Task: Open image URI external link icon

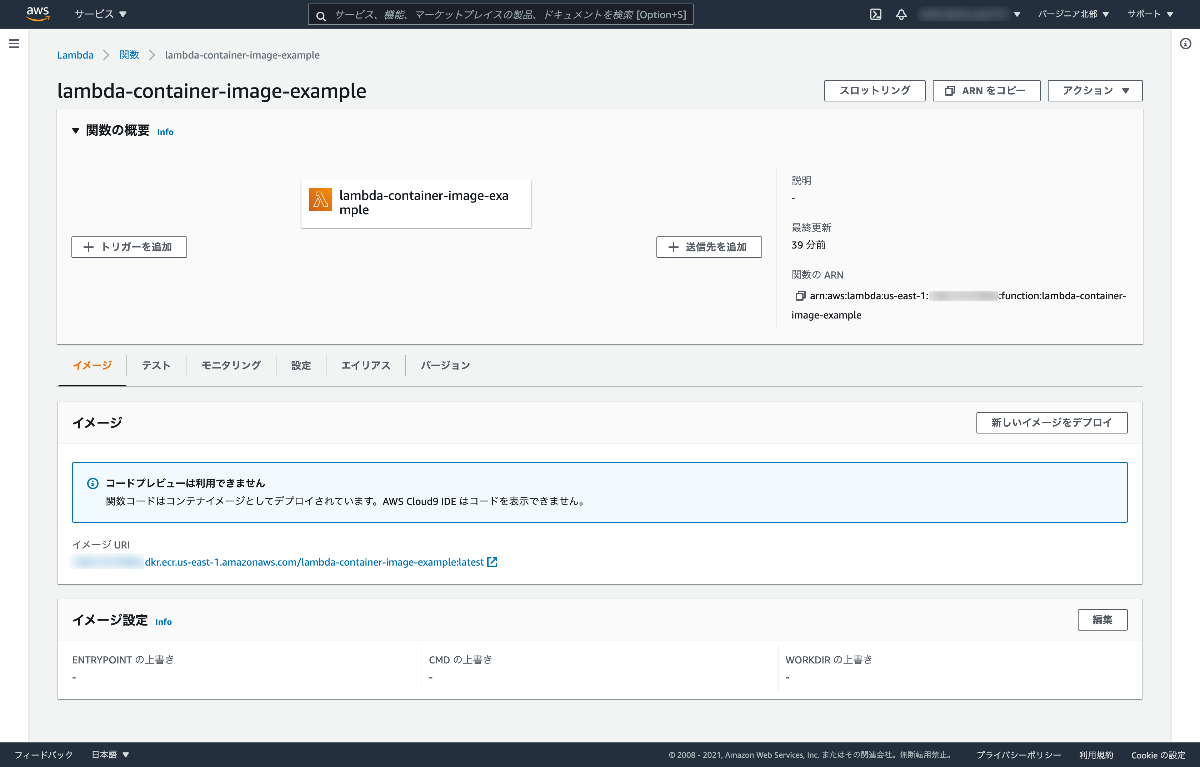Action: click(492, 562)
